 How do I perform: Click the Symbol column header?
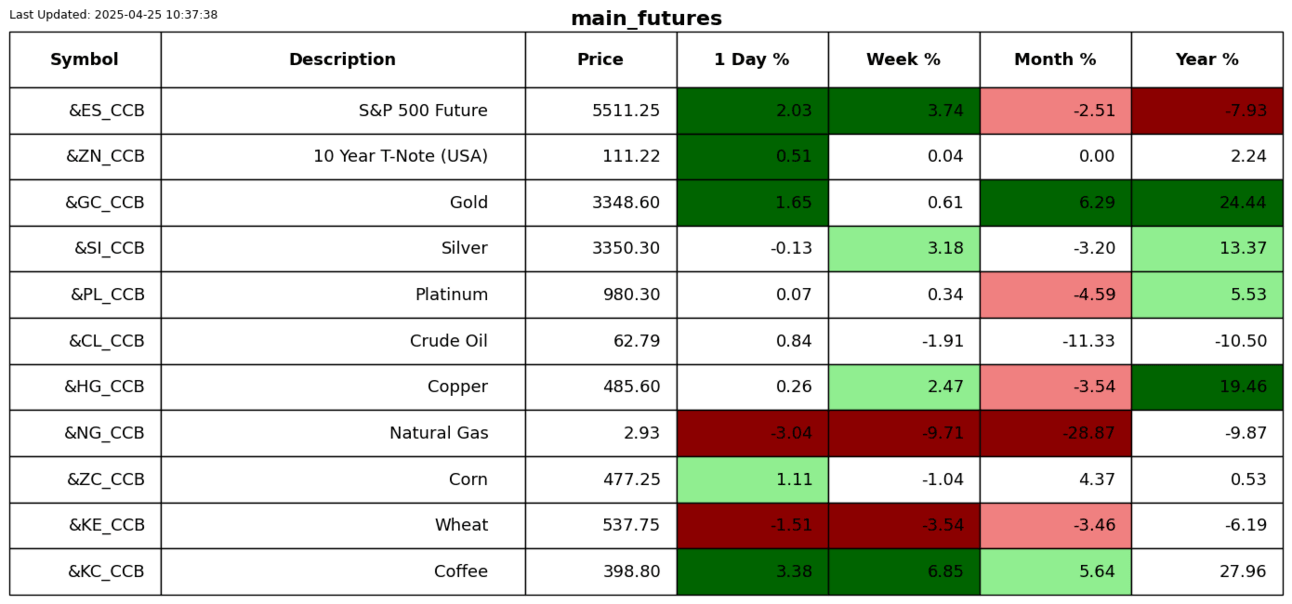click(85, 60)
